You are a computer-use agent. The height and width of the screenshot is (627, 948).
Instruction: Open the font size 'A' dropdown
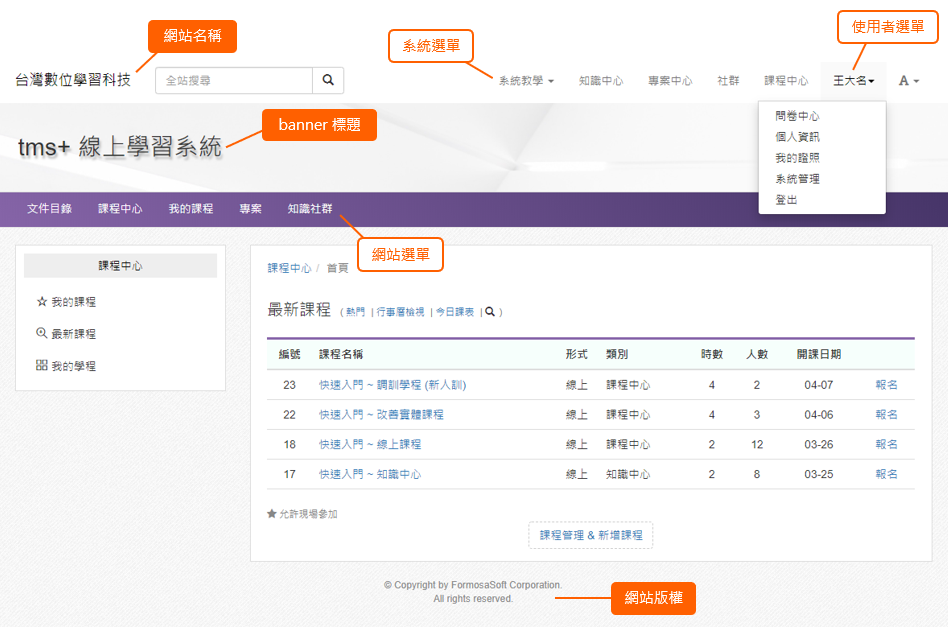tap(908, 81)
